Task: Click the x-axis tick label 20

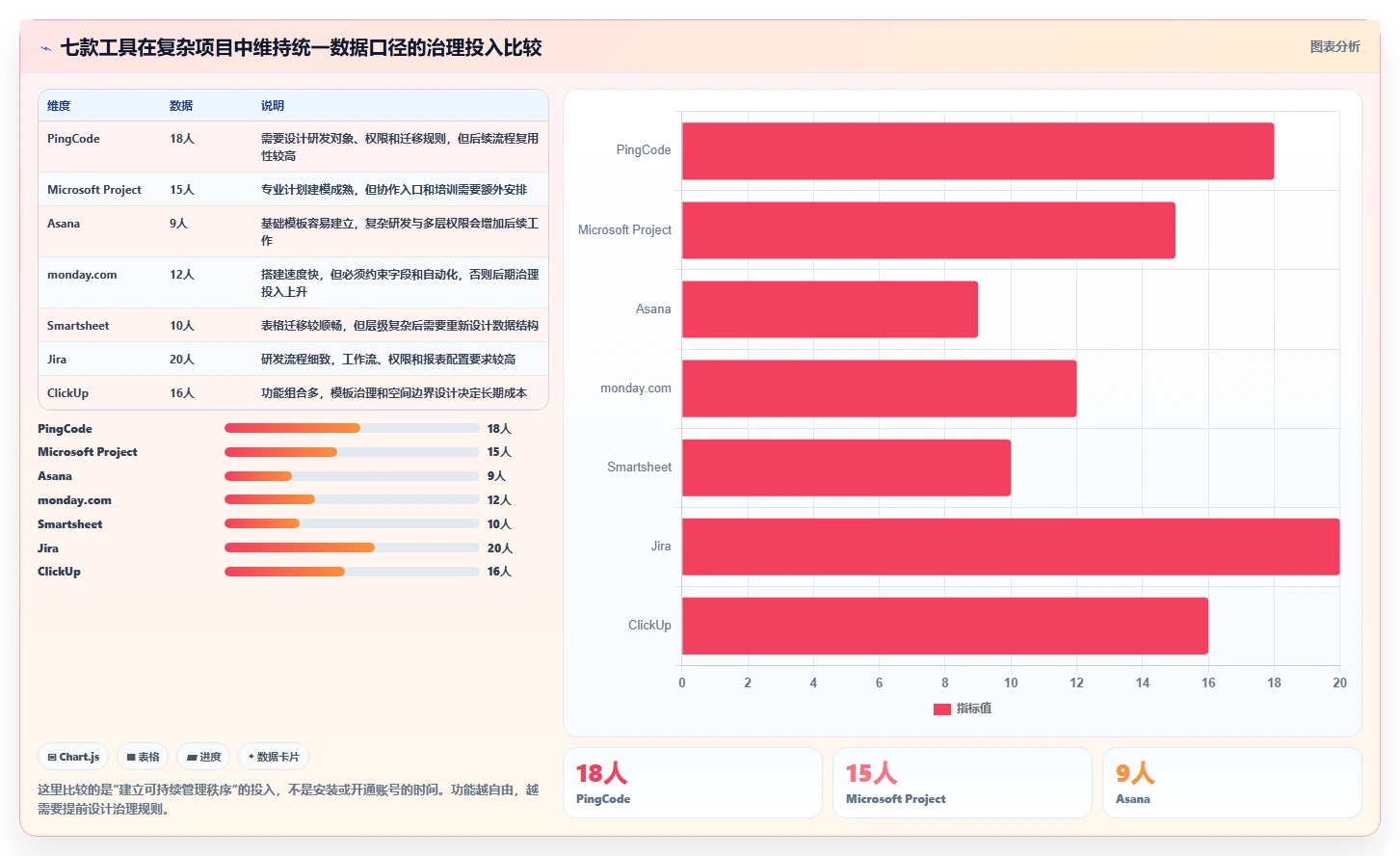Action: (1339, 682)
